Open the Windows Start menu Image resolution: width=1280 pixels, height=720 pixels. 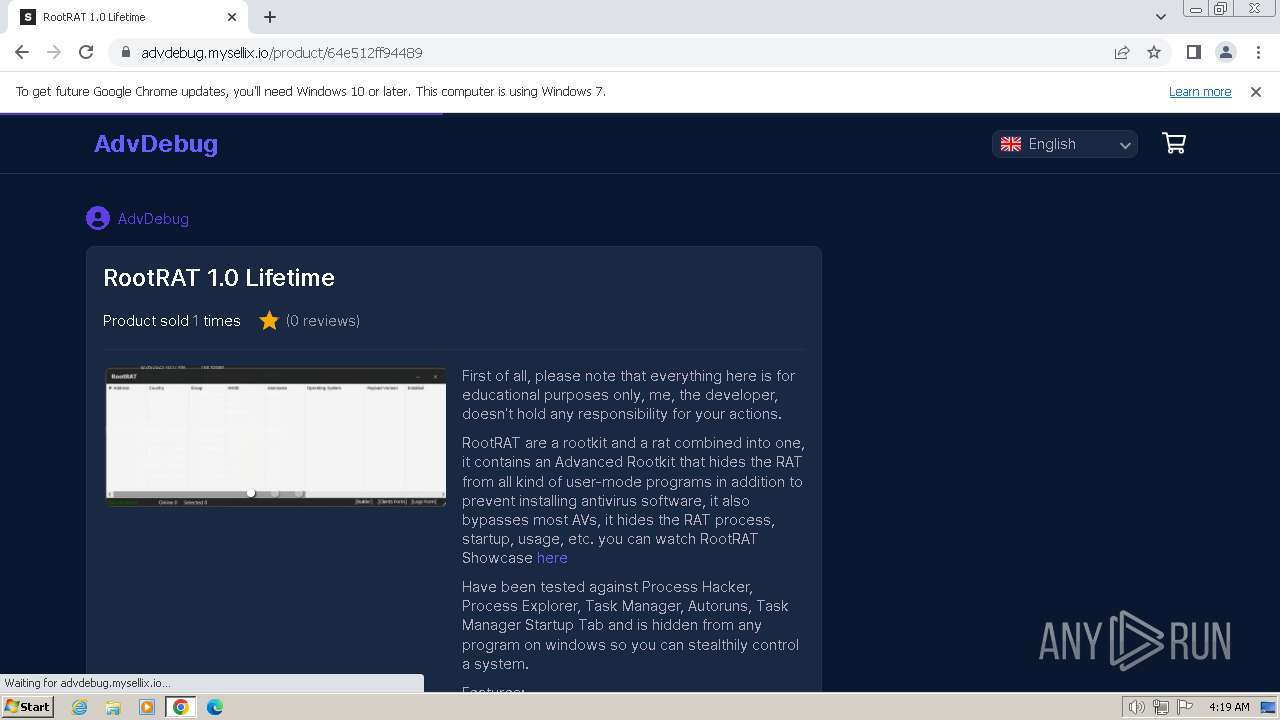28,707
